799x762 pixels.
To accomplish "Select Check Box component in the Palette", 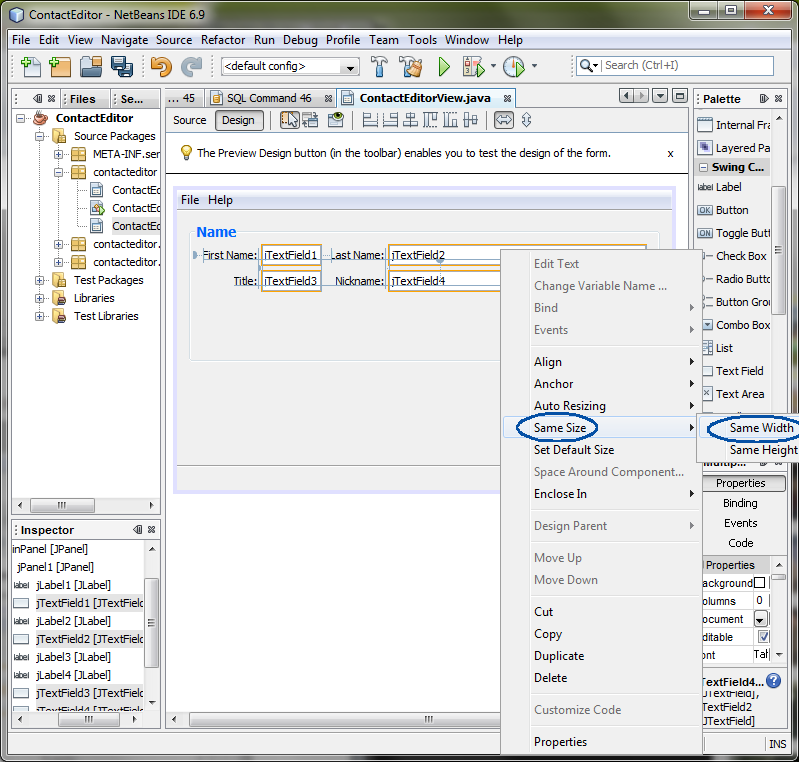I will (x=735, y=256).
